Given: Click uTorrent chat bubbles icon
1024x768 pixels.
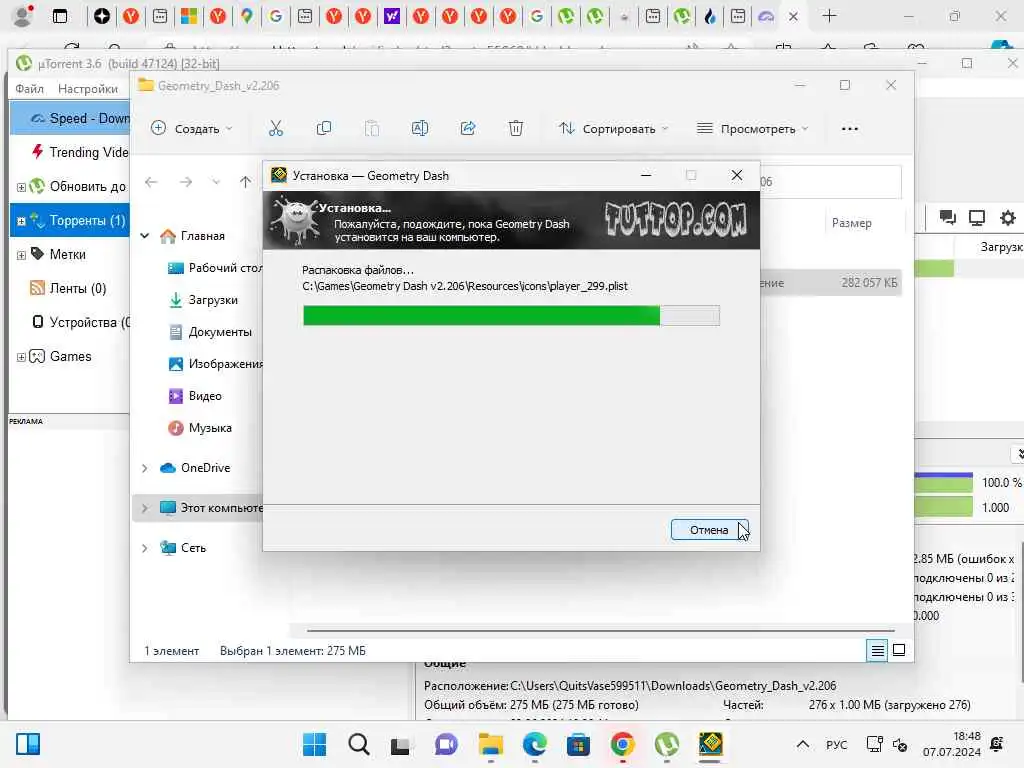Looking at the screenshot, I should [947, 217].
